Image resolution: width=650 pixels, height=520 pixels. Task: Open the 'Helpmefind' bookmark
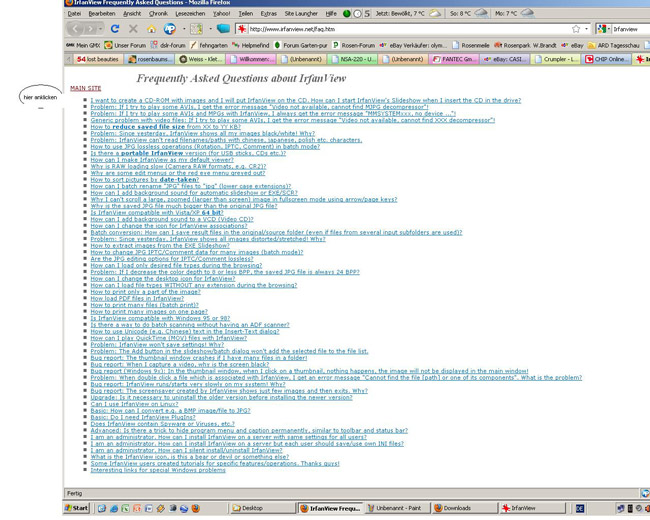pyautogui.click(x=251, y=45)
